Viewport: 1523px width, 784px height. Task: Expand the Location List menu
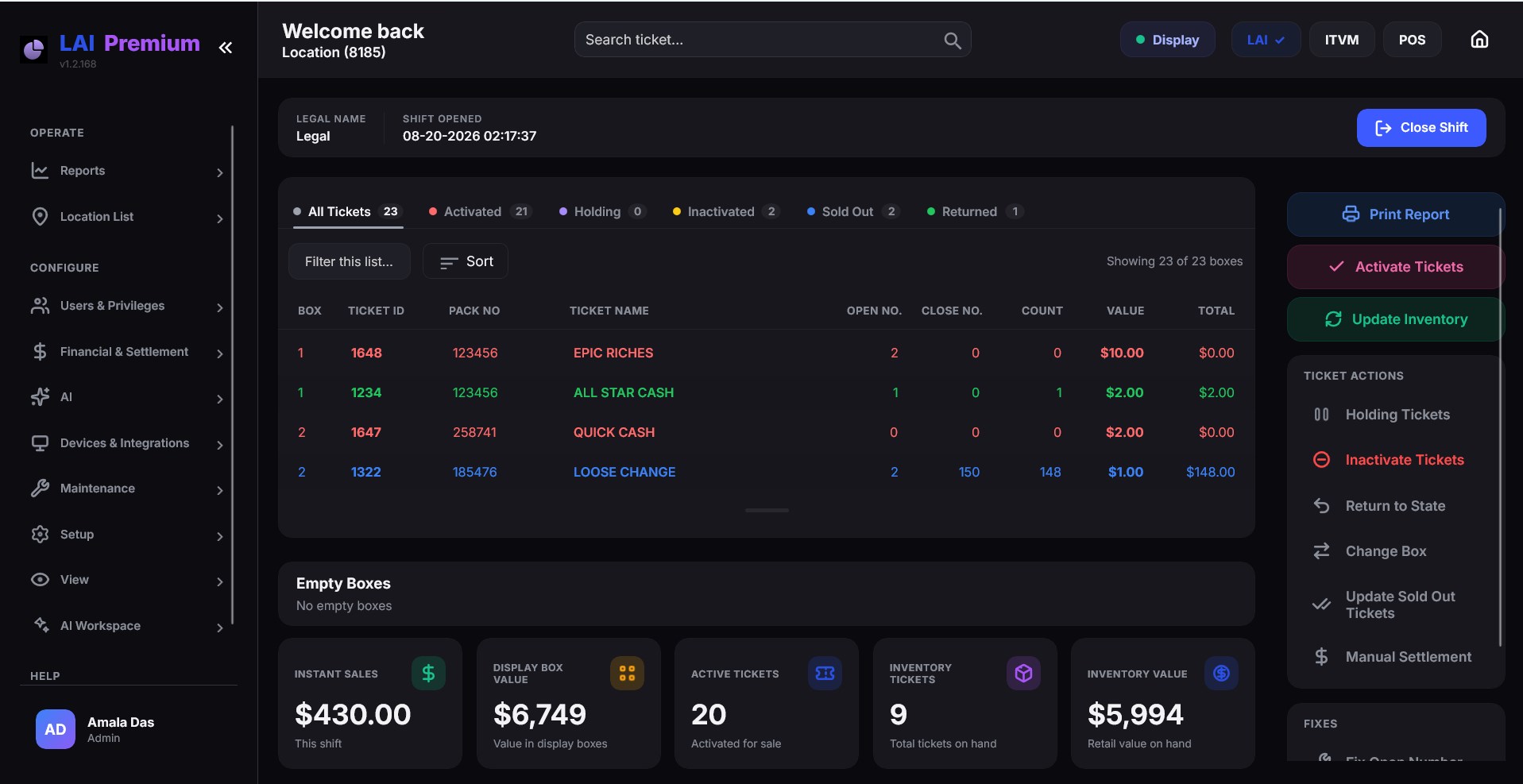coord(127,217)
